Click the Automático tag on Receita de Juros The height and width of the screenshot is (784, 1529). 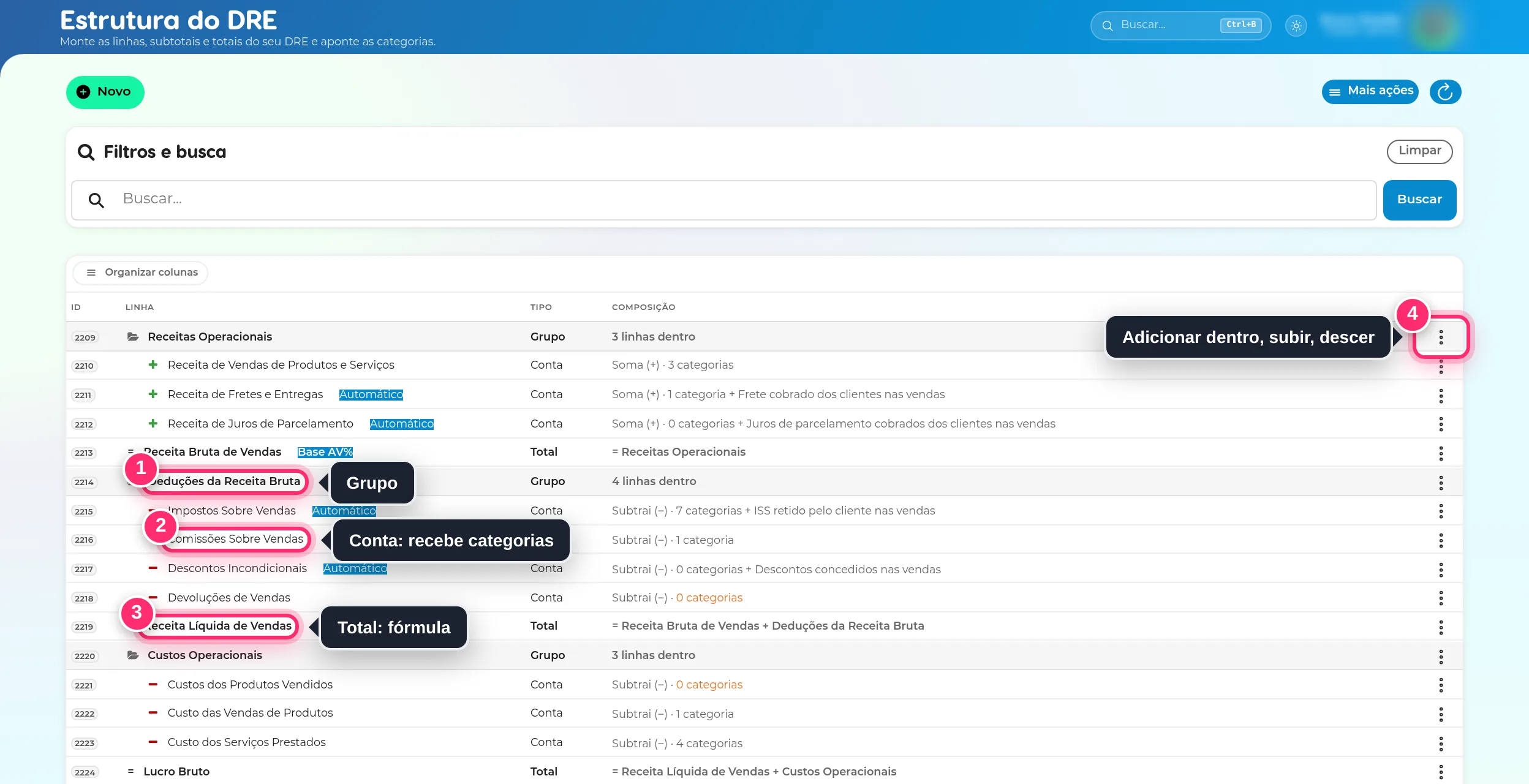coord(402,424)
